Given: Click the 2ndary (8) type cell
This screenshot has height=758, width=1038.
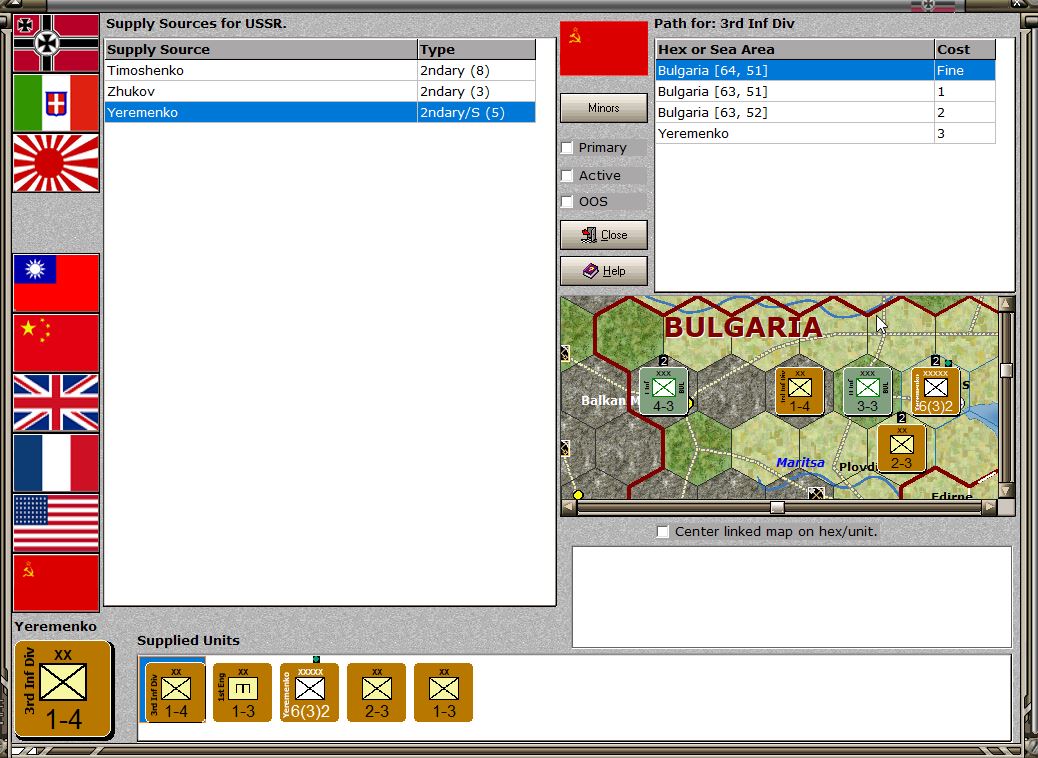Looking at the screenshot, I should tap(477, 70).
